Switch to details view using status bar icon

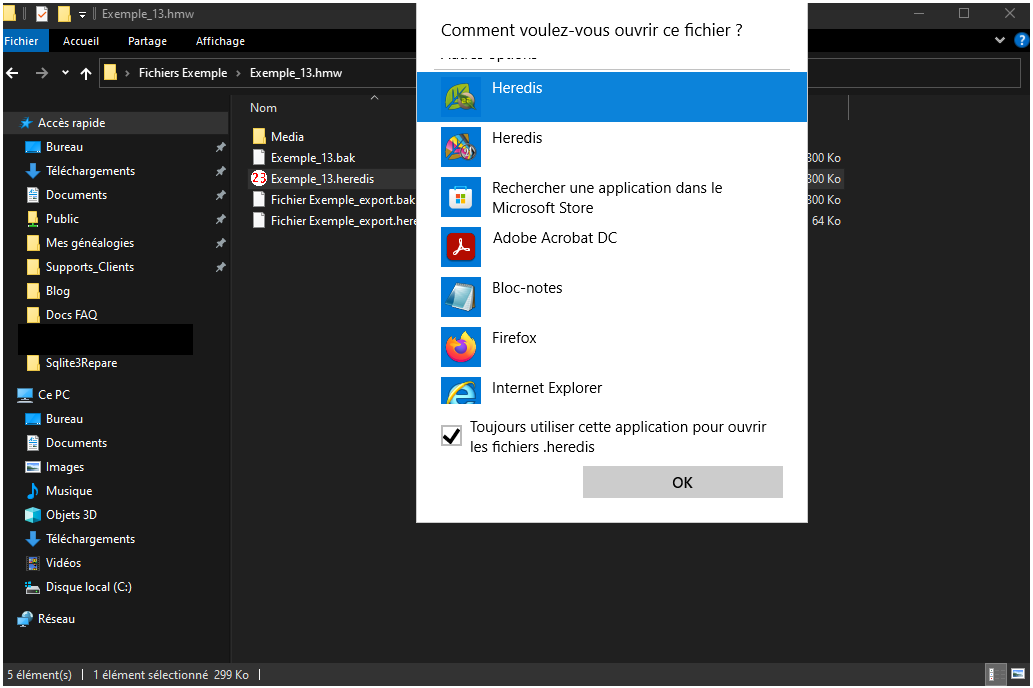pos(996,675)
